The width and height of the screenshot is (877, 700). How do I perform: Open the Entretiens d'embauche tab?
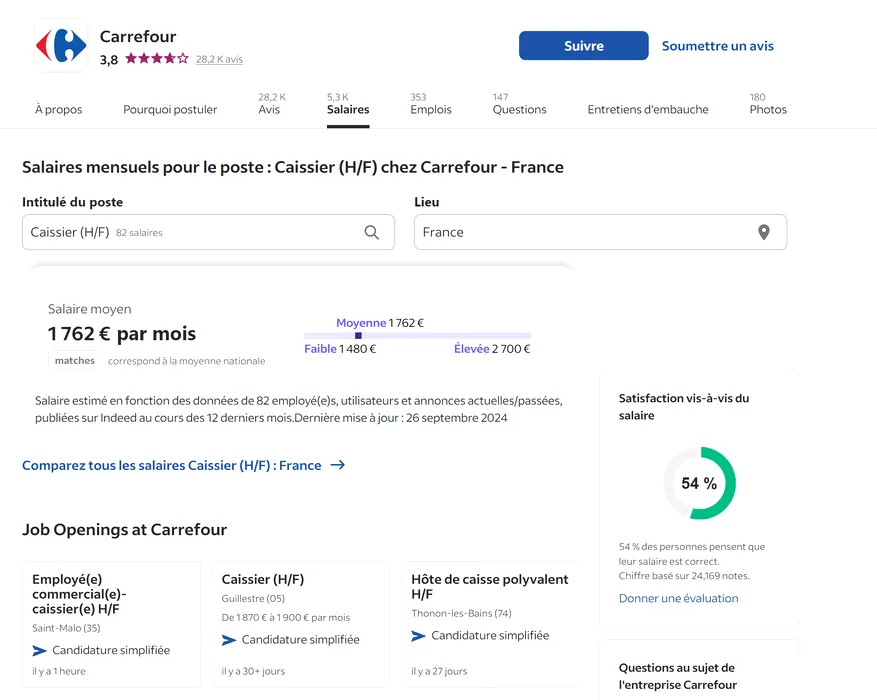click(647, 109)
